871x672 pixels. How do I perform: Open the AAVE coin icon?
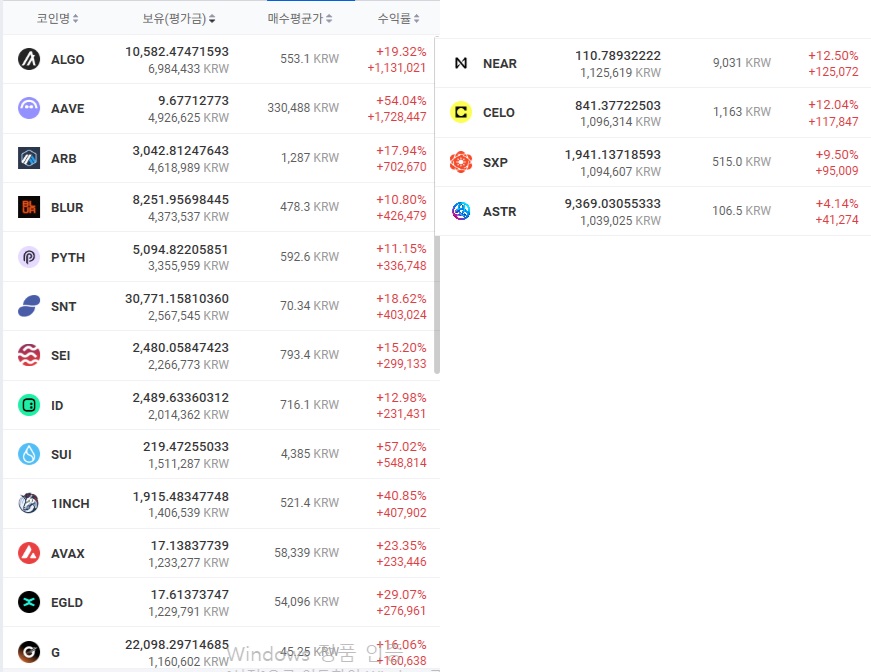click(29, 108)
